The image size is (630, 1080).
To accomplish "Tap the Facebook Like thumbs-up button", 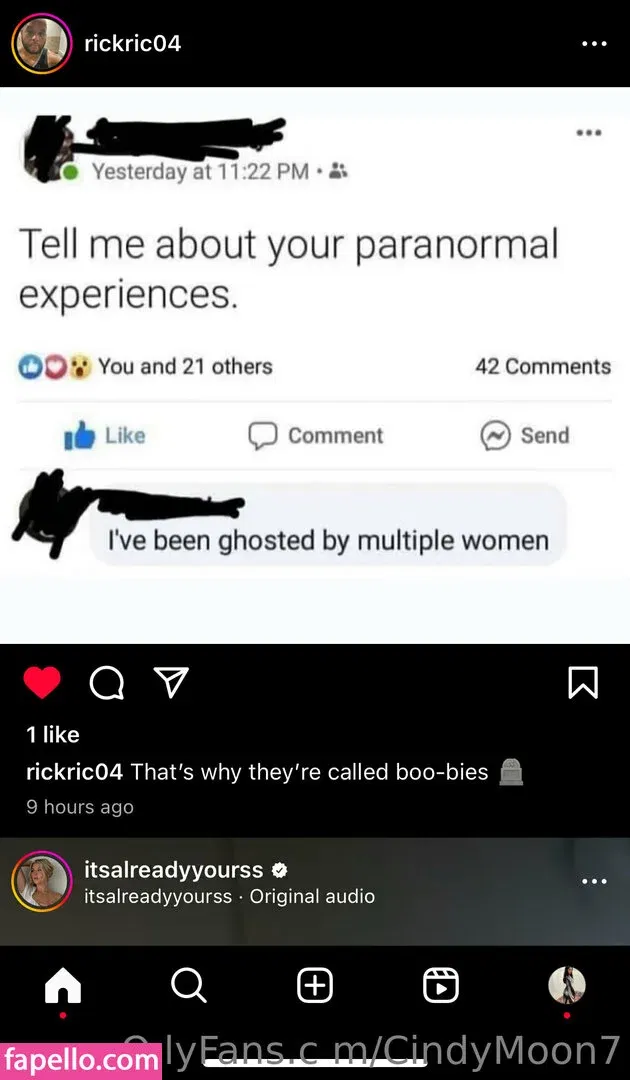I will pyautogui.click(x=105, y=435).
